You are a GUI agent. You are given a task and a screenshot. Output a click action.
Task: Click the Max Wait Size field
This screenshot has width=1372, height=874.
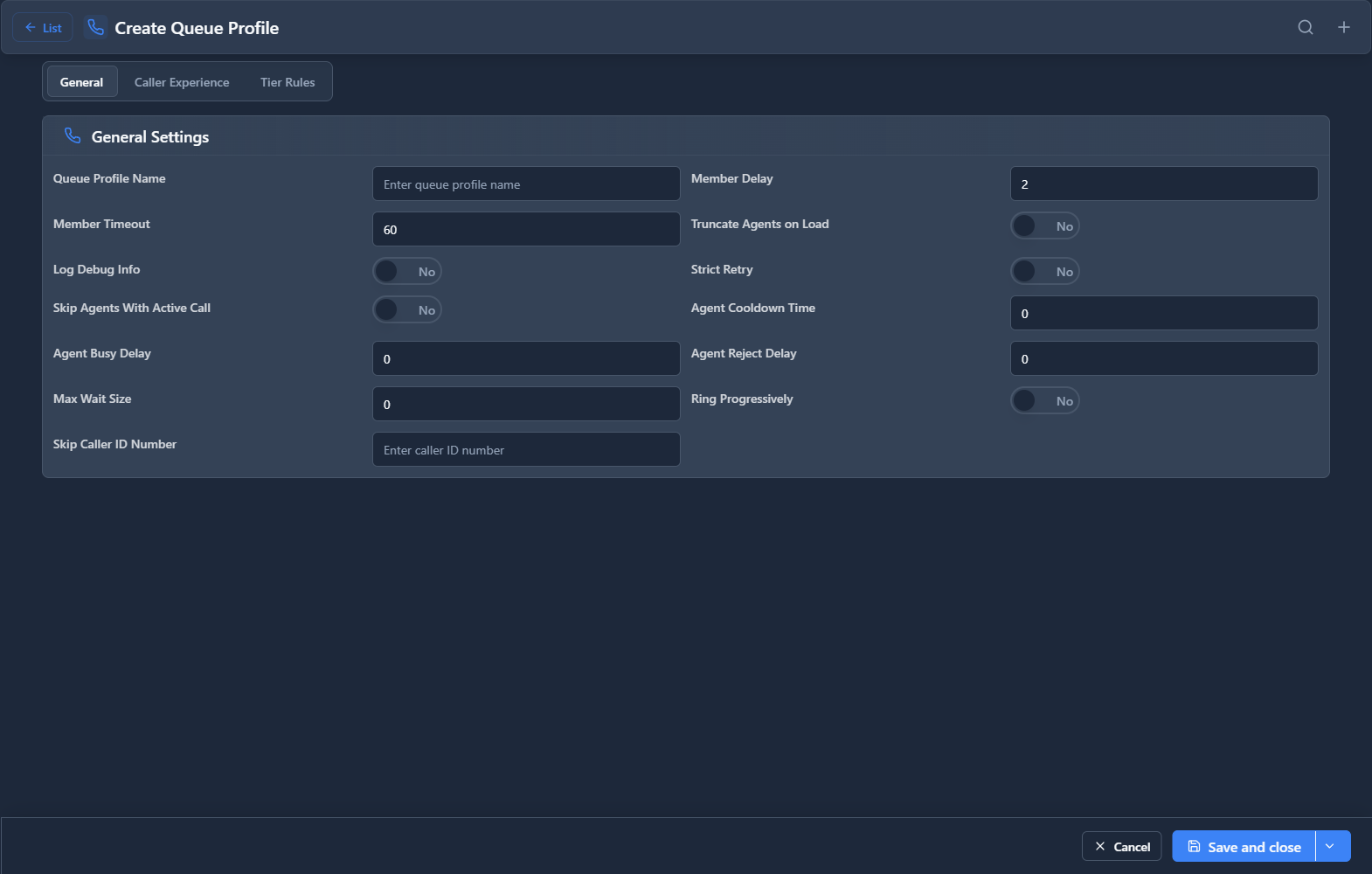click(526, 404)
